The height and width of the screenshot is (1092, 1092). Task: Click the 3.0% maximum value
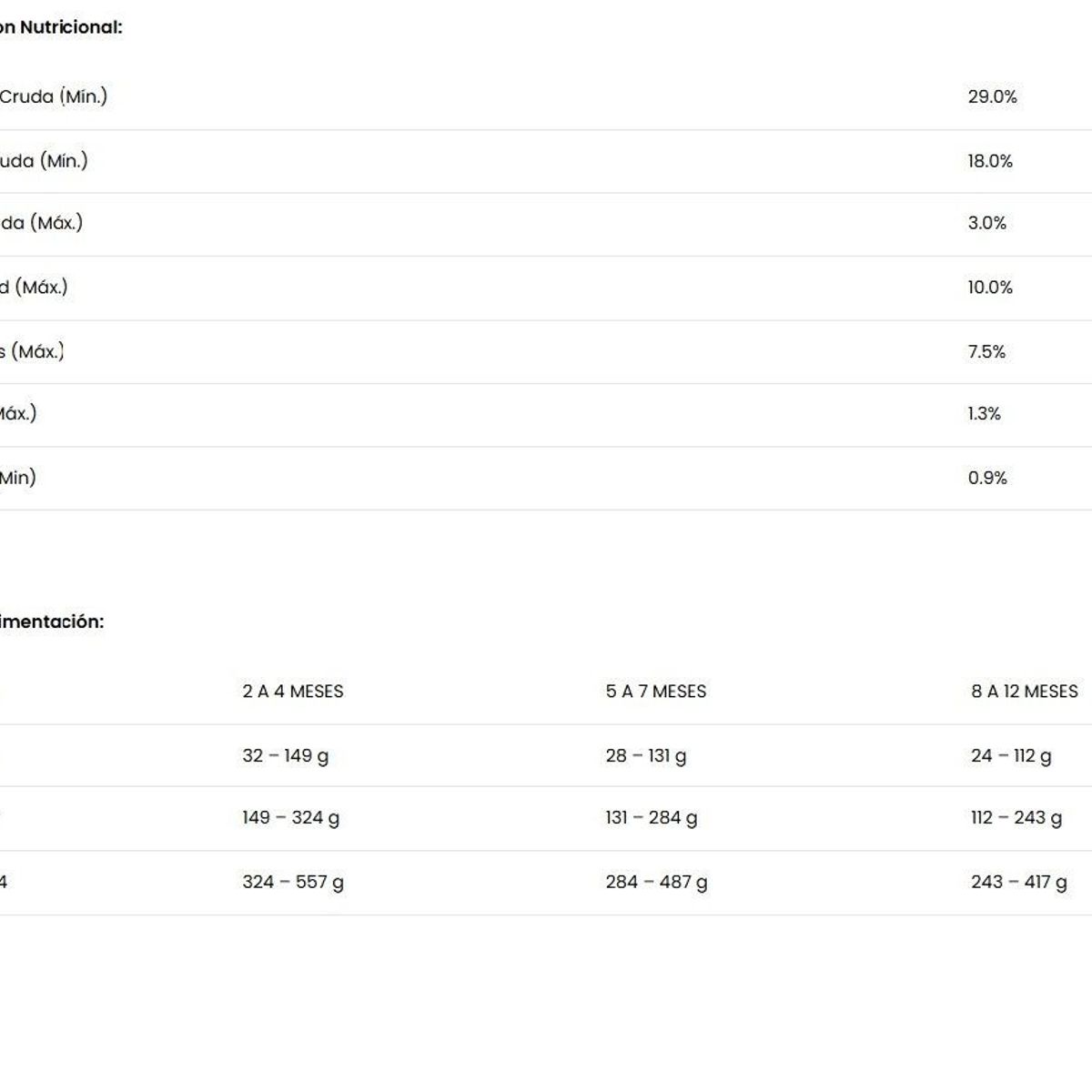click(987, 223)
